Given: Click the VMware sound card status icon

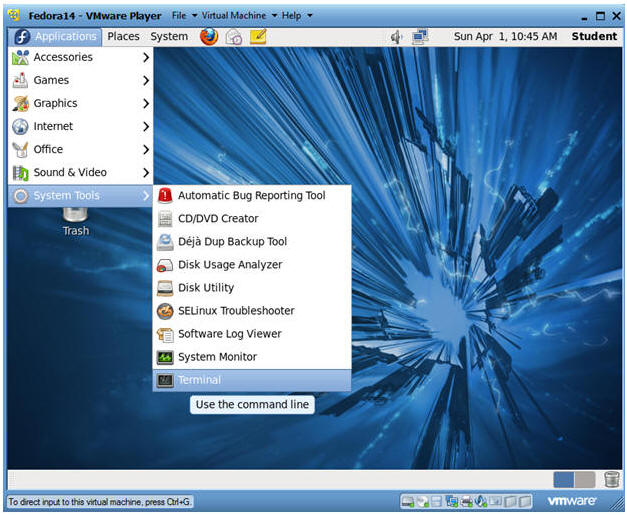Looking at the screenshot, I should point(481,501).
